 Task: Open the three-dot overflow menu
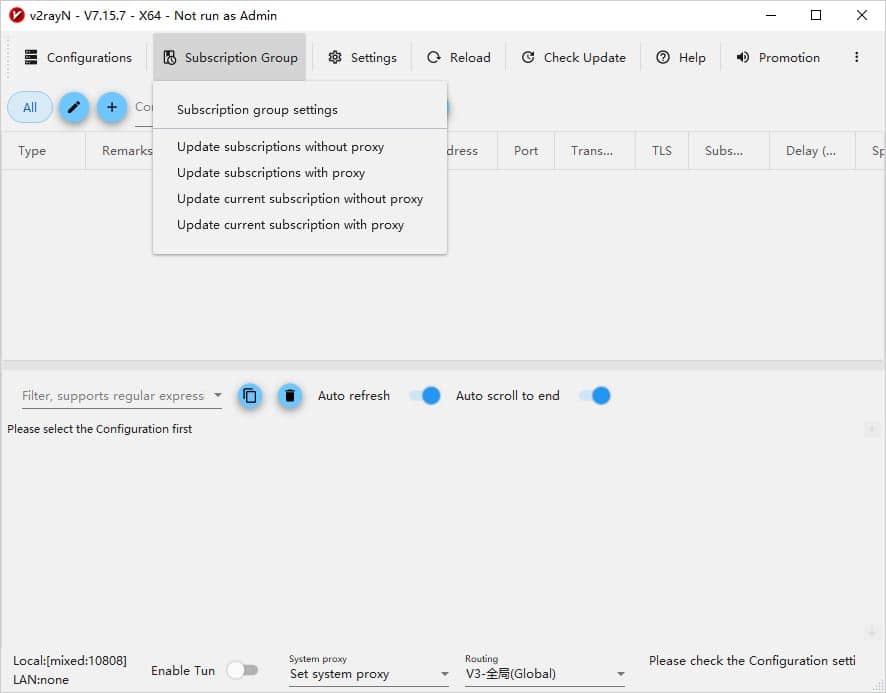point(856,58)
